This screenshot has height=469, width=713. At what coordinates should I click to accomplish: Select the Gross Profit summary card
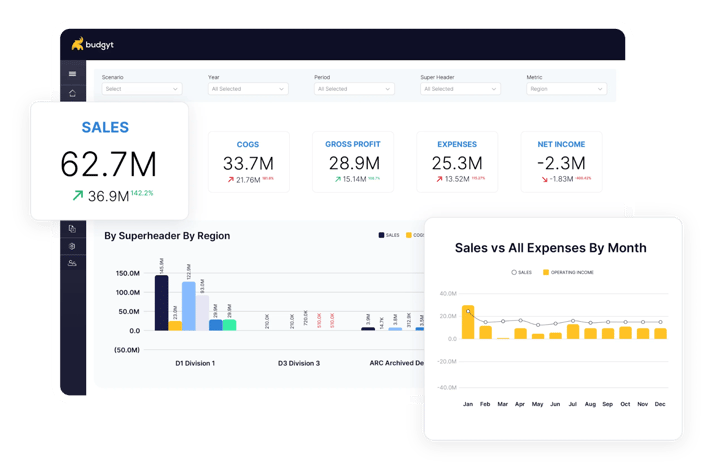click(x=353, y=162)
